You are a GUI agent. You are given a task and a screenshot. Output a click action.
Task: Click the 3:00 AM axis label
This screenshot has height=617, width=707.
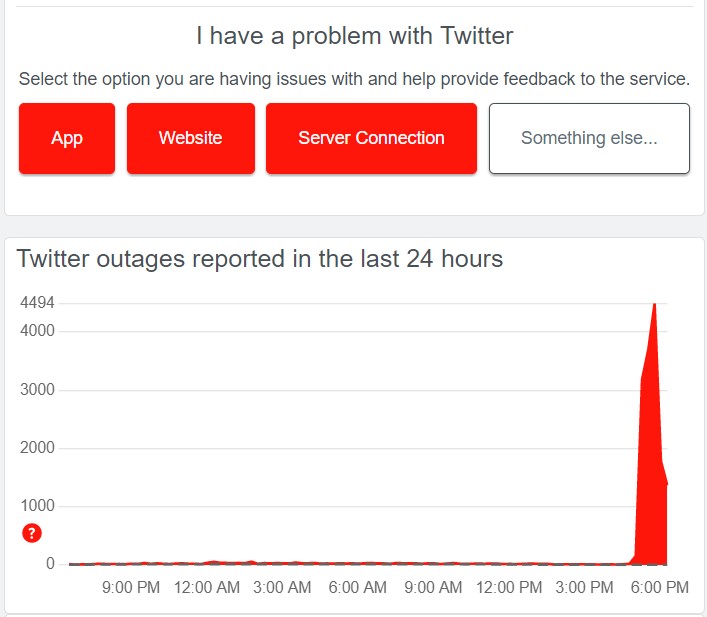[283, 588]
